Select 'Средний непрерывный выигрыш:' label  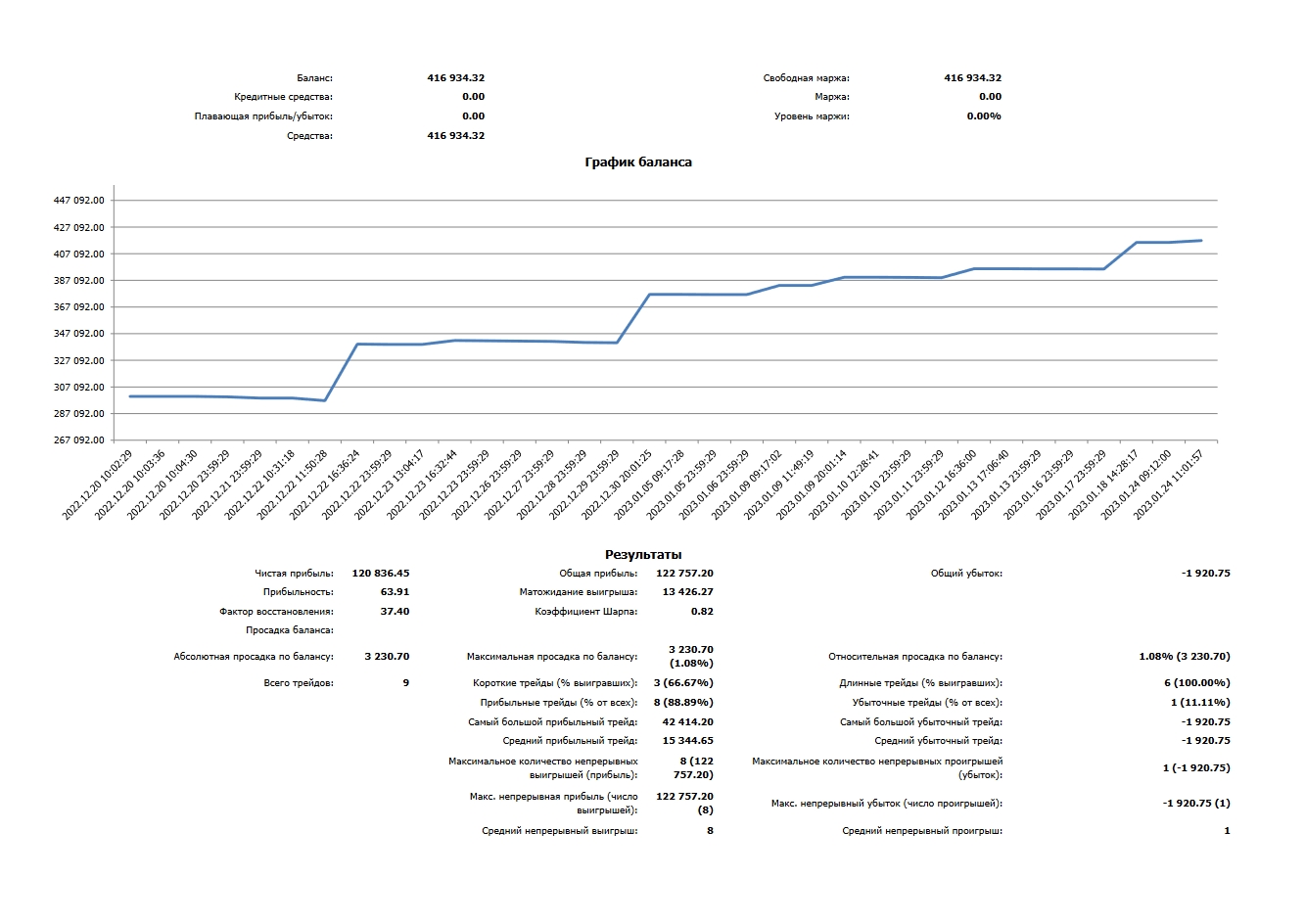[x=560, y=831]
